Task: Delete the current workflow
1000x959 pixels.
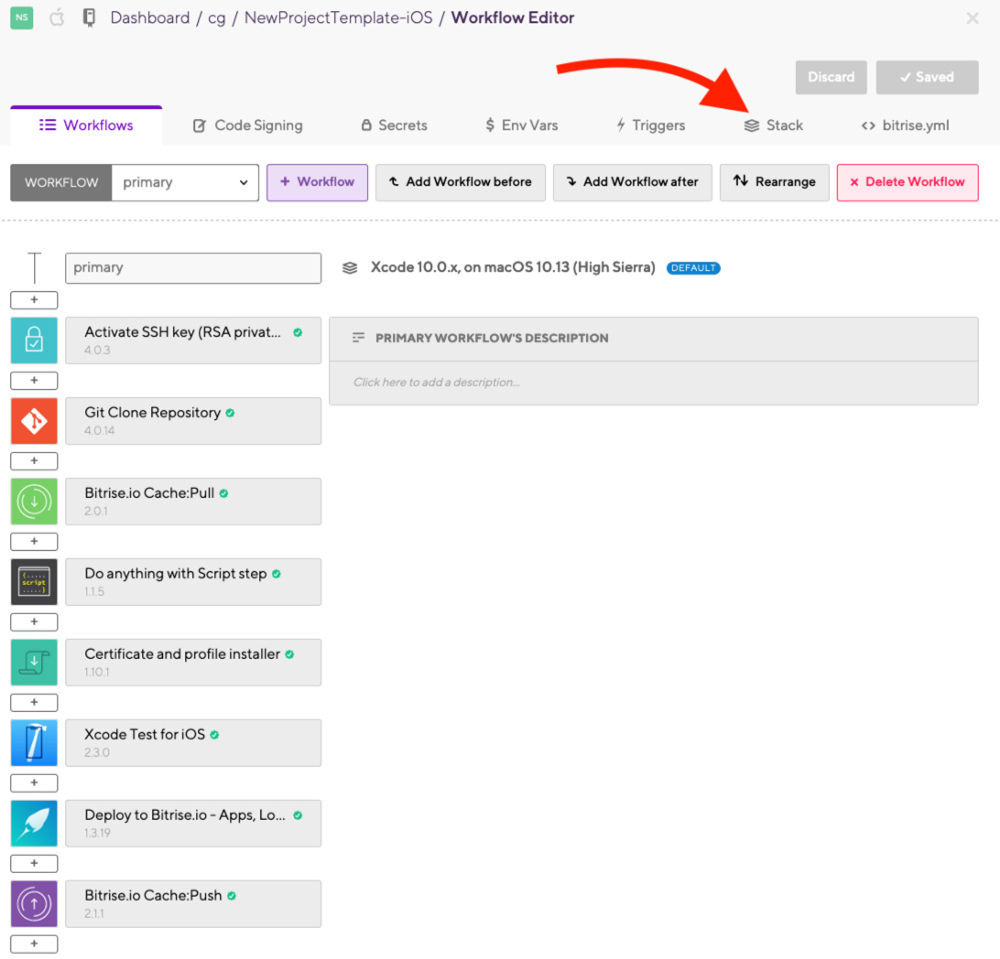Action: [x=907, y=182]
